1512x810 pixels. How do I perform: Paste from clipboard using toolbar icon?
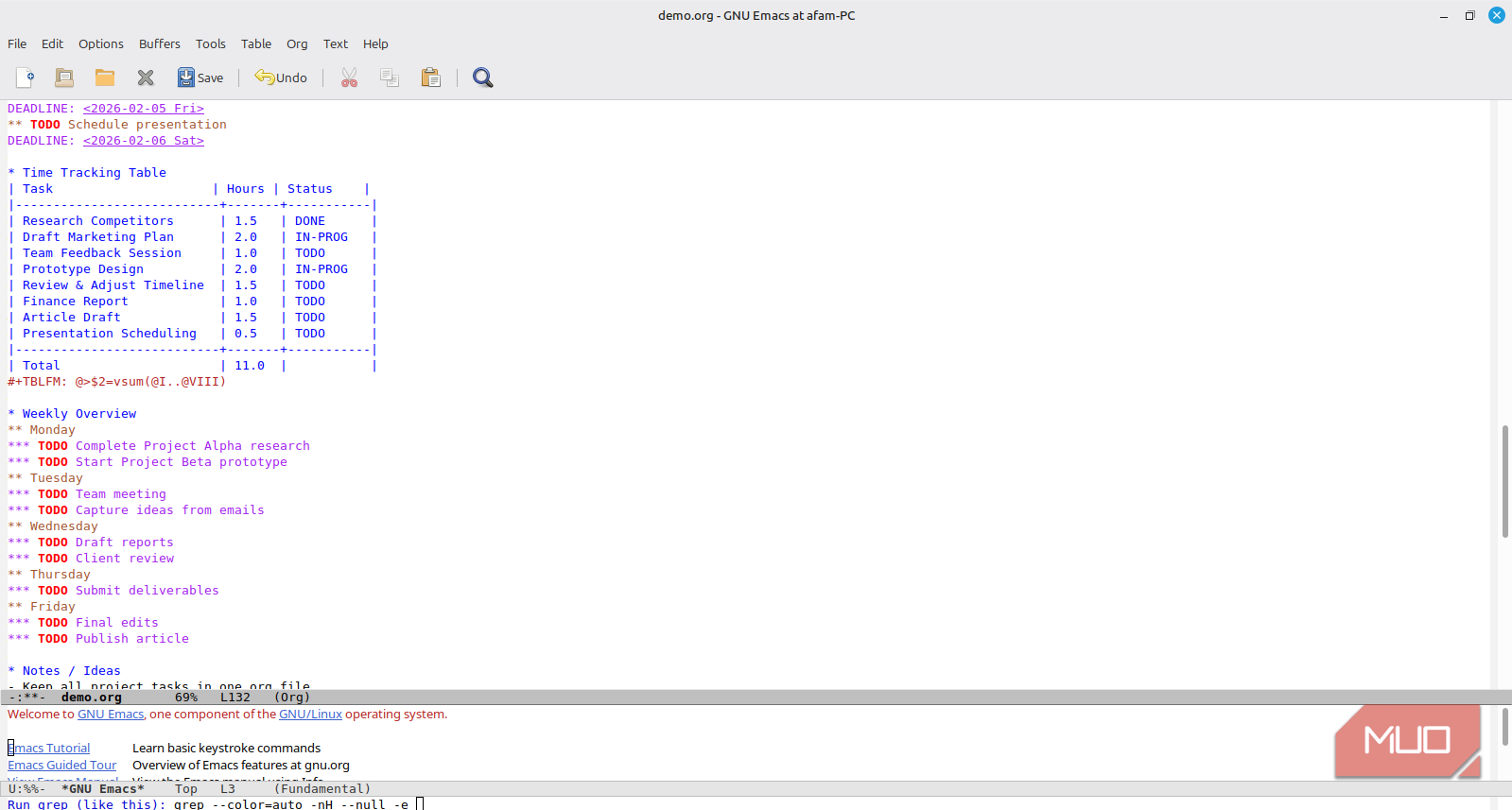click(x=430, y=78)
